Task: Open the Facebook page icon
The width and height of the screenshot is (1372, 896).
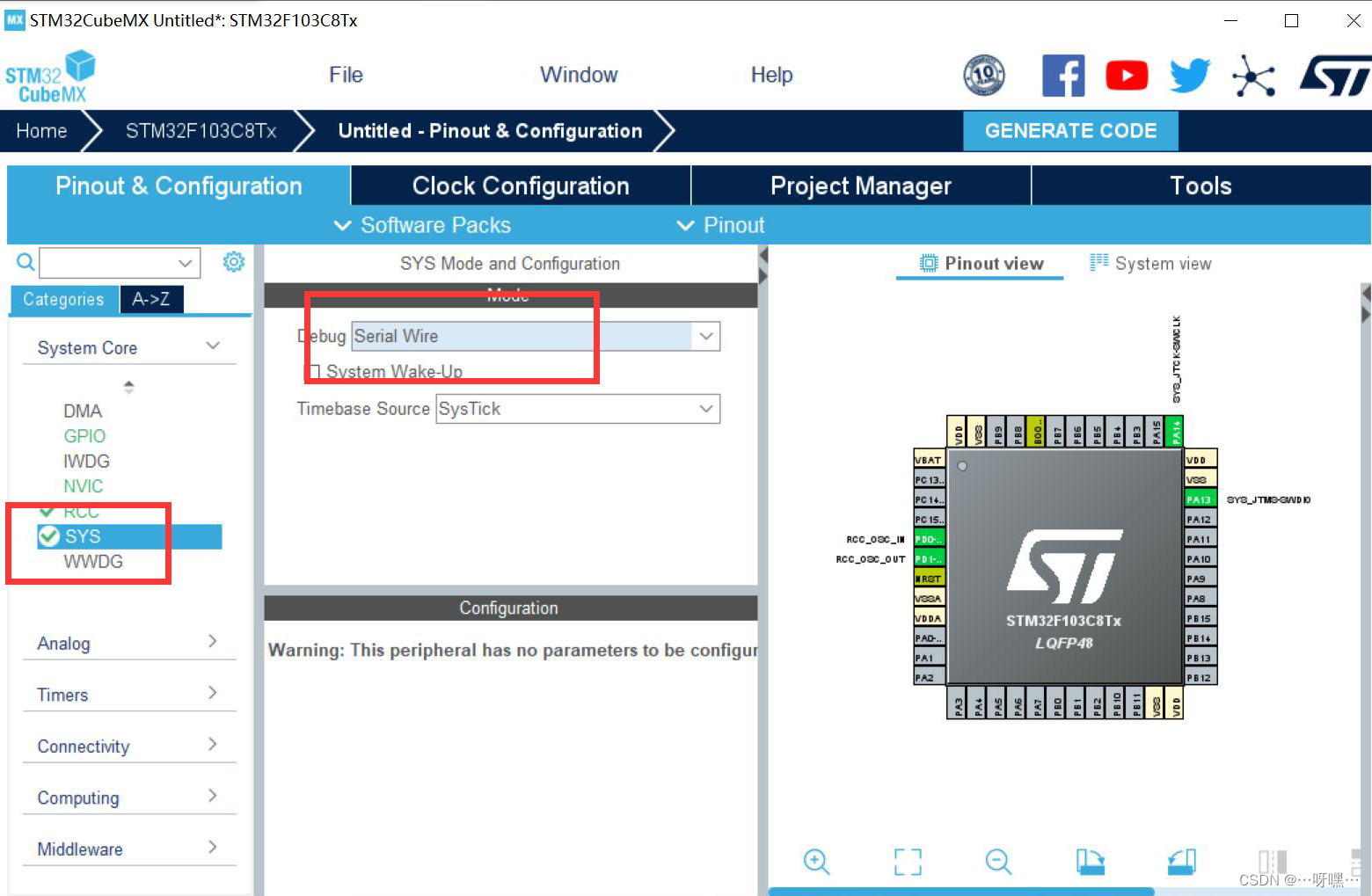Action: click(1063, 76)
